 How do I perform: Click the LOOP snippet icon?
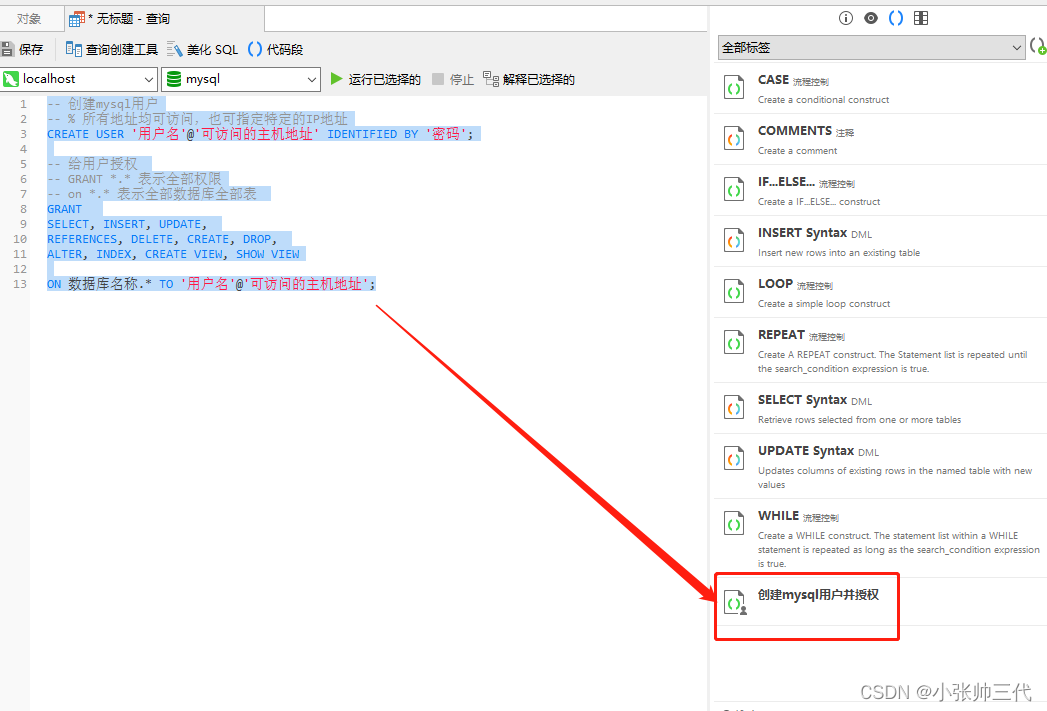(734, 292)
